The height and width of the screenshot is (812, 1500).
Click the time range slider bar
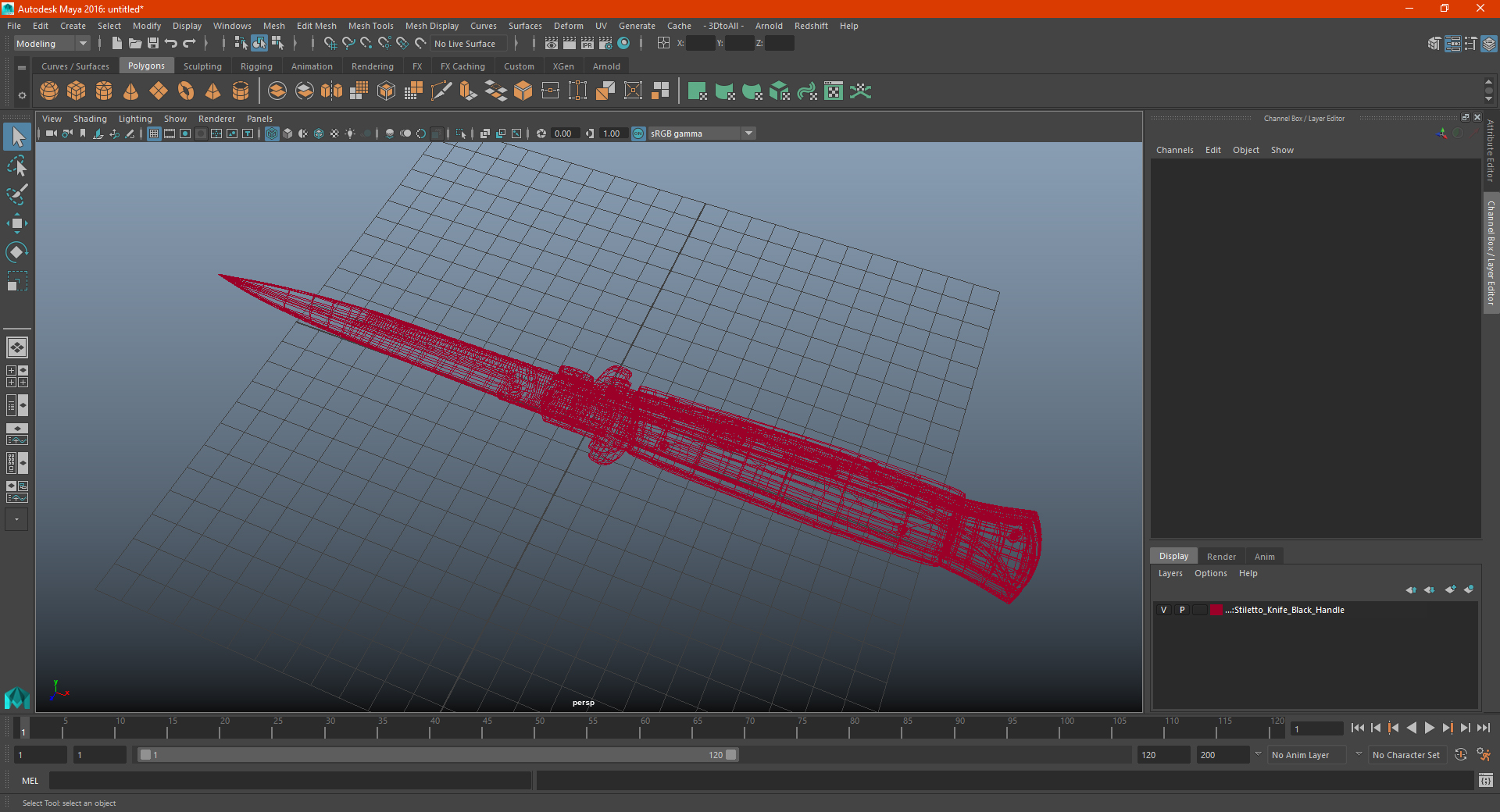(437, 755)
